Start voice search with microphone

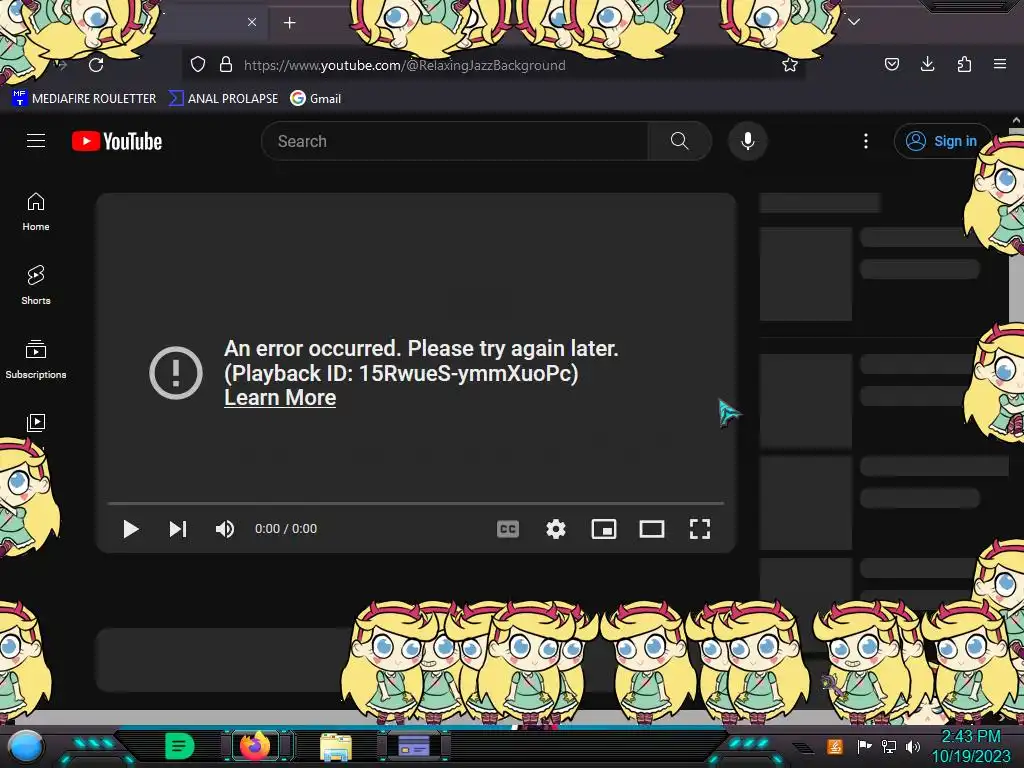point(748,141)
